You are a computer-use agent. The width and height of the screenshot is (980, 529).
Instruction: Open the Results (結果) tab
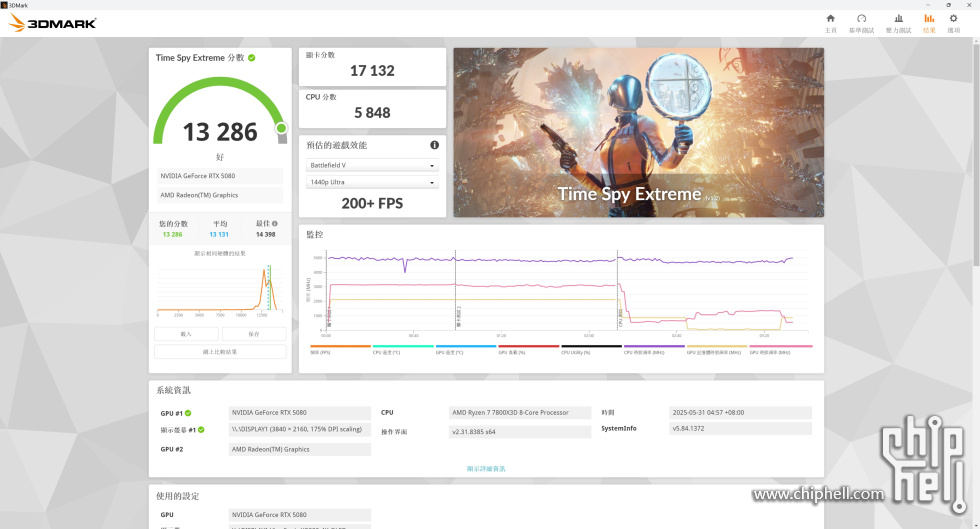point(929,23)
